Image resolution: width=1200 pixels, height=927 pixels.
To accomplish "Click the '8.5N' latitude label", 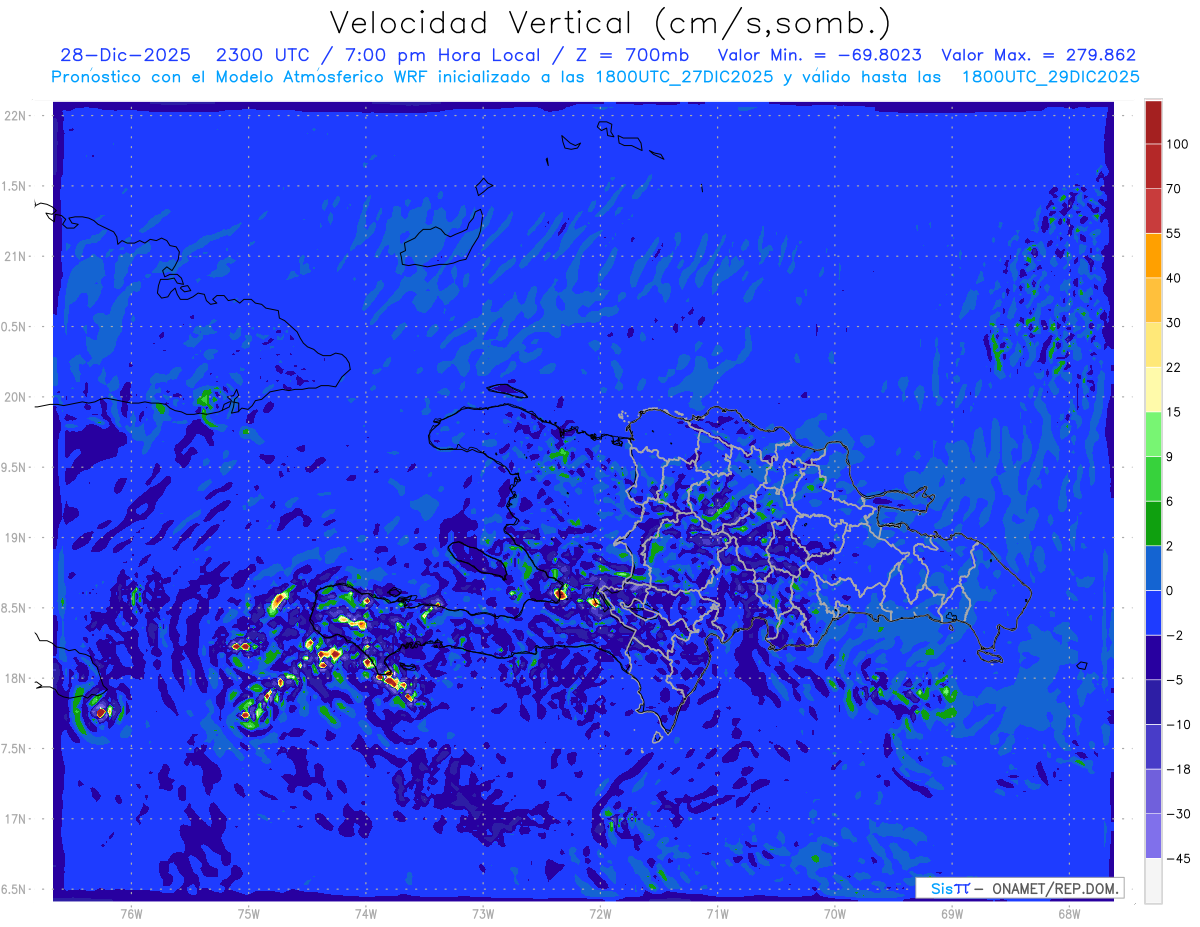I will [14, 608].
